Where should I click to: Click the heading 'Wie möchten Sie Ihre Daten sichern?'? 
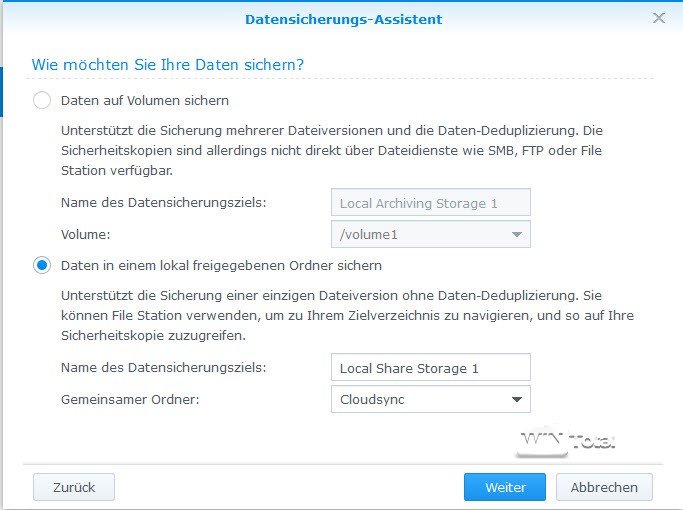point(168,65)
